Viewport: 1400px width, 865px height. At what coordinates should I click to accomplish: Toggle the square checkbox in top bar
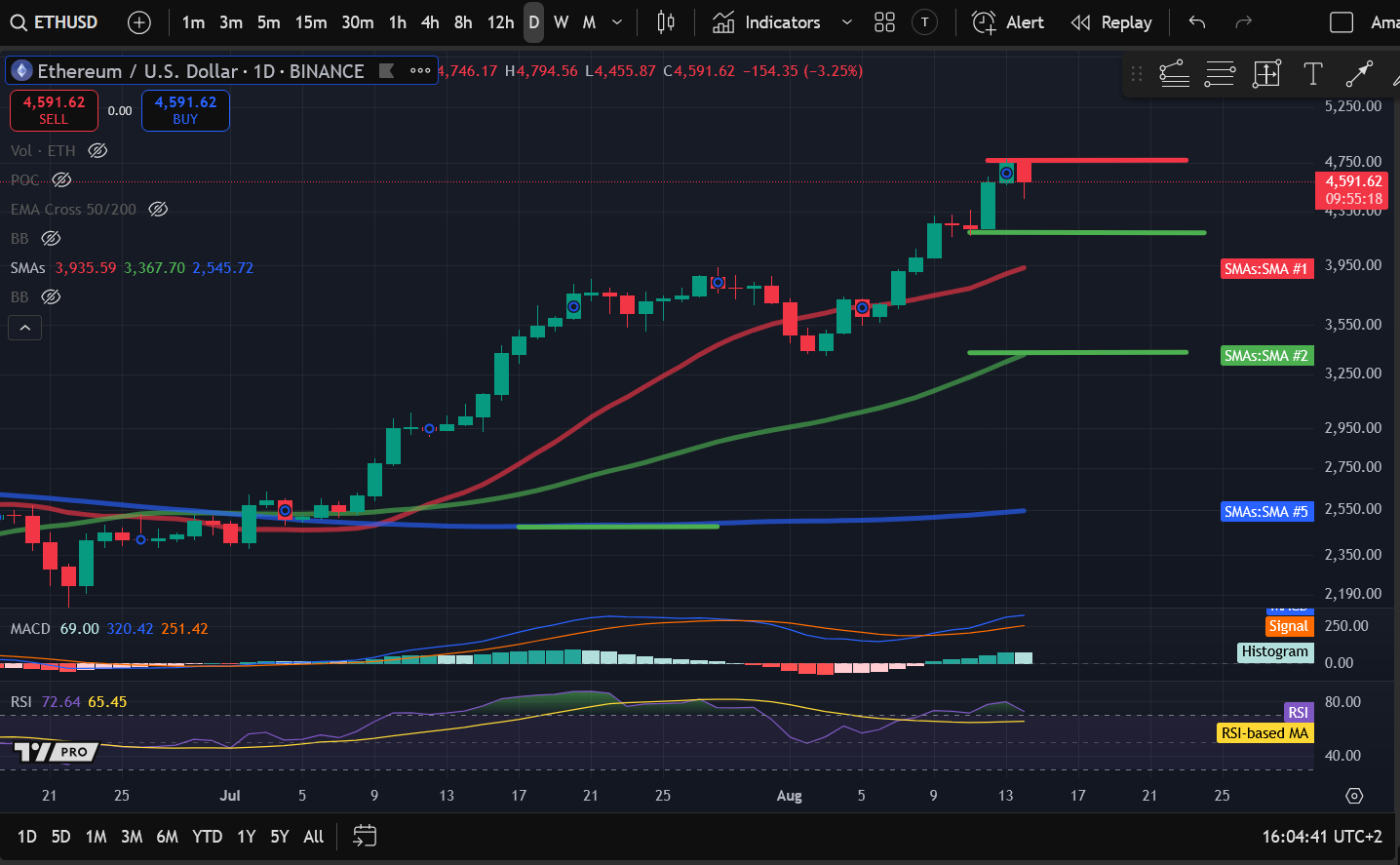(1342, 22)
